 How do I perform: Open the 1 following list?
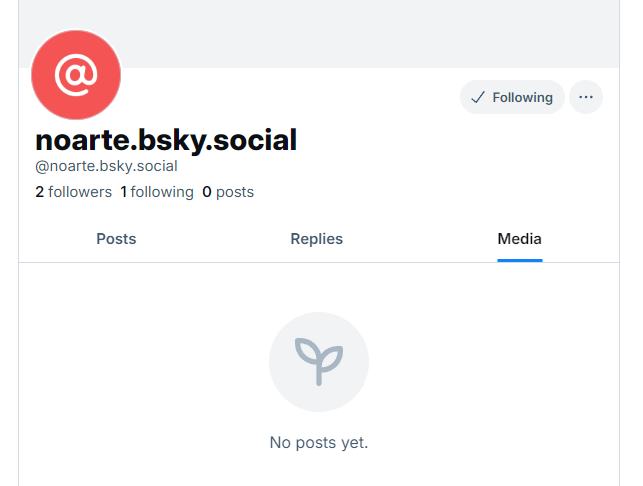[157, 192]
